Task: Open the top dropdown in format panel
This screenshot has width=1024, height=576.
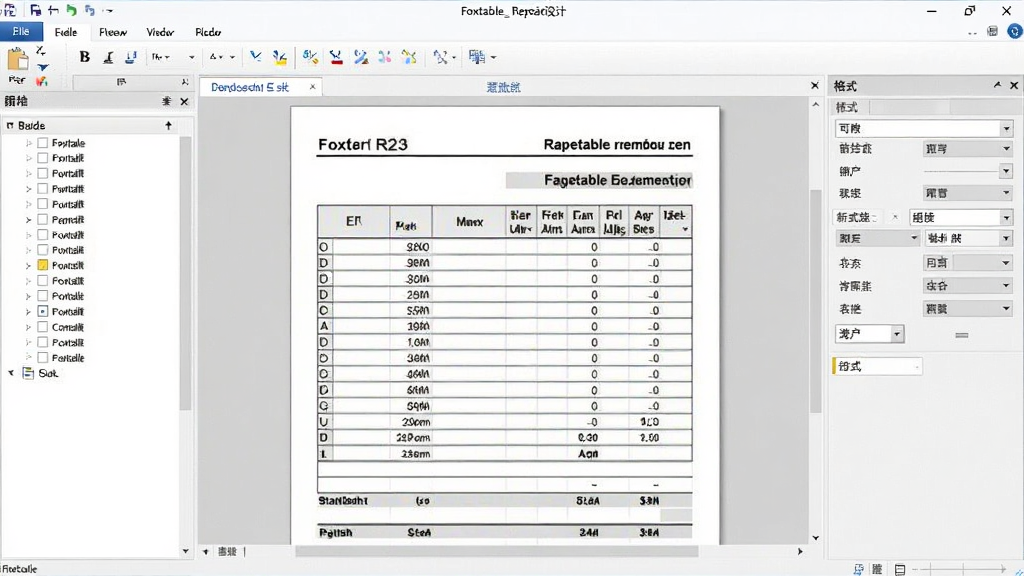Action: click(1006, 129)
